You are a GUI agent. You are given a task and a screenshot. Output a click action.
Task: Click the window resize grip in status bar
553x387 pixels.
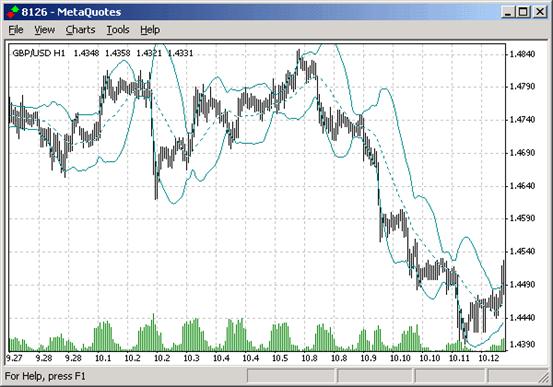544,377
